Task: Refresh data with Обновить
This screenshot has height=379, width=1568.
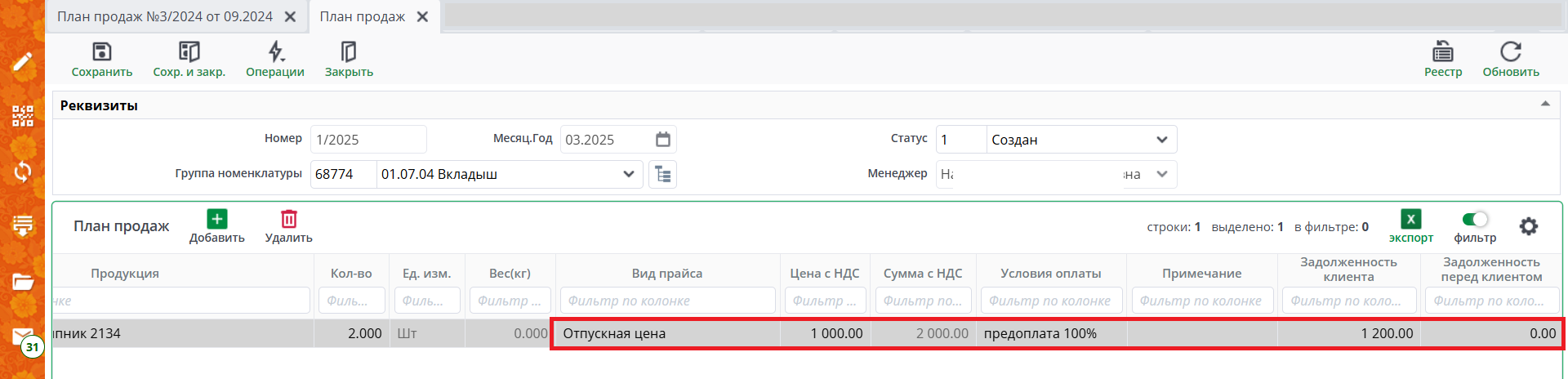Action: pyautogui.click(x=1511, y=60)
